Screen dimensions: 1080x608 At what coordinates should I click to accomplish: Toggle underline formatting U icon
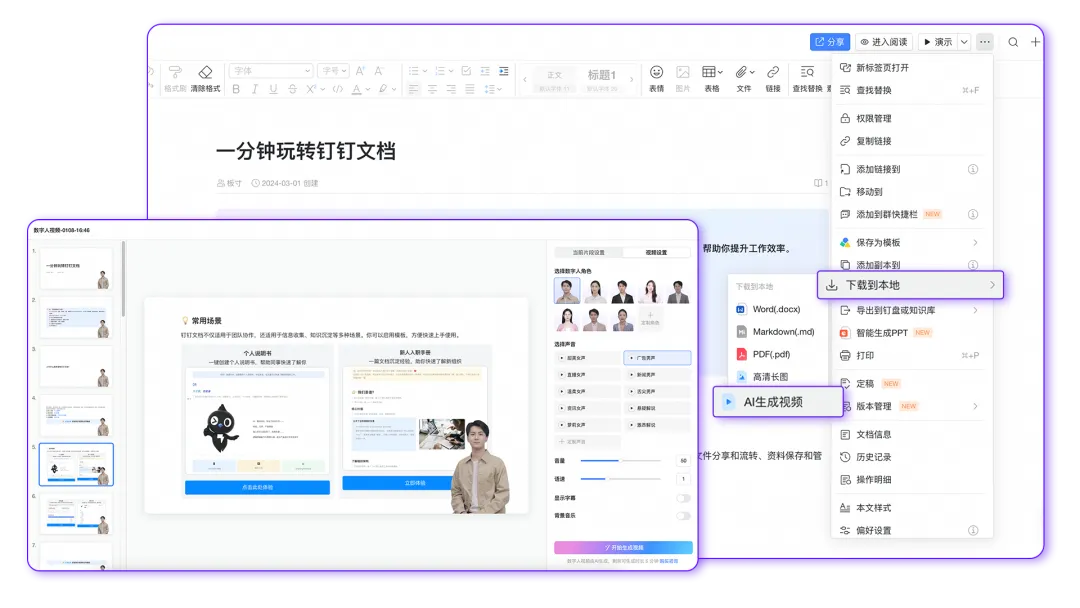point(273,89)
